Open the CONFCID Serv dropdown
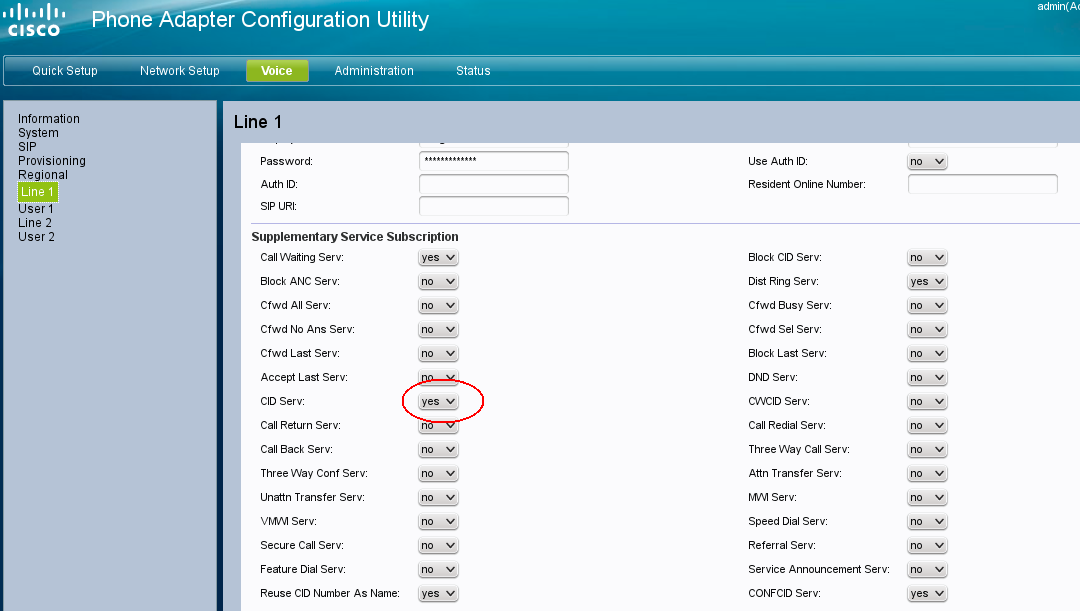 927,594
